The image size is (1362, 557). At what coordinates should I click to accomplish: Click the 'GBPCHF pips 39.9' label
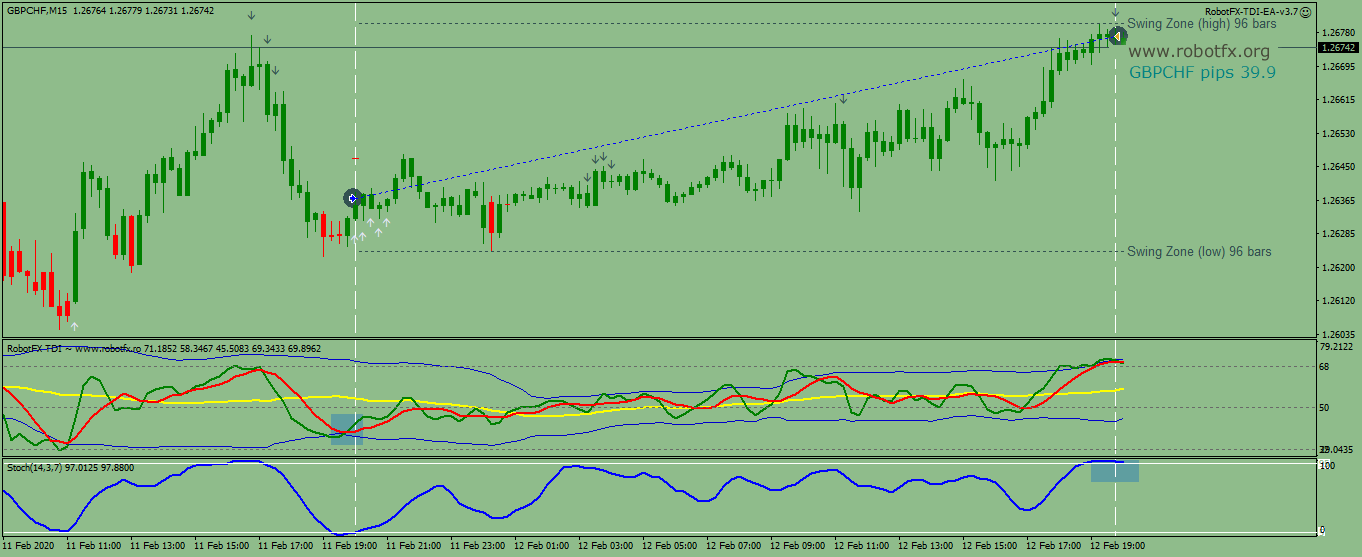1202,72
